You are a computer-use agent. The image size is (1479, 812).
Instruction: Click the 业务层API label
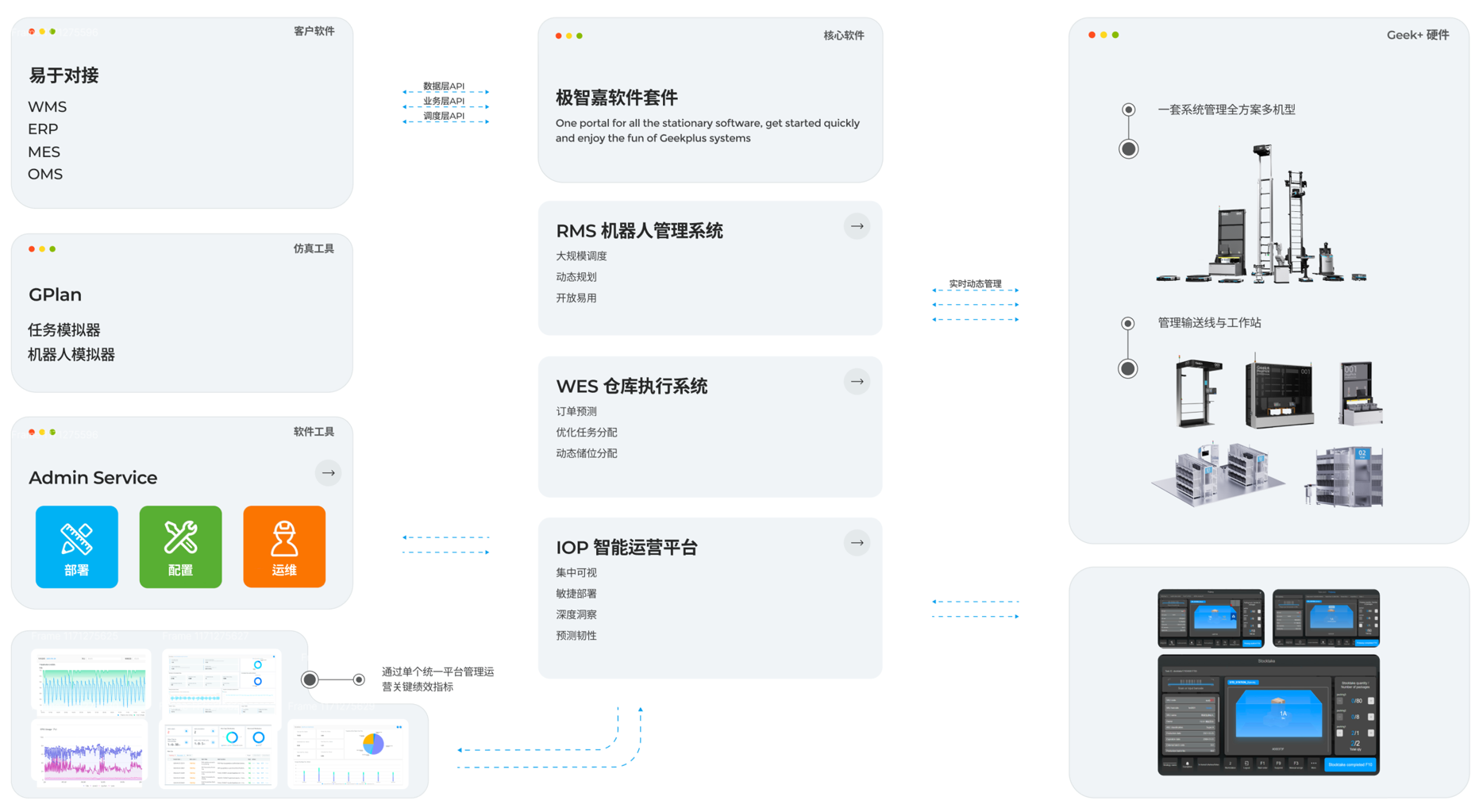click(x=444, y=101)
